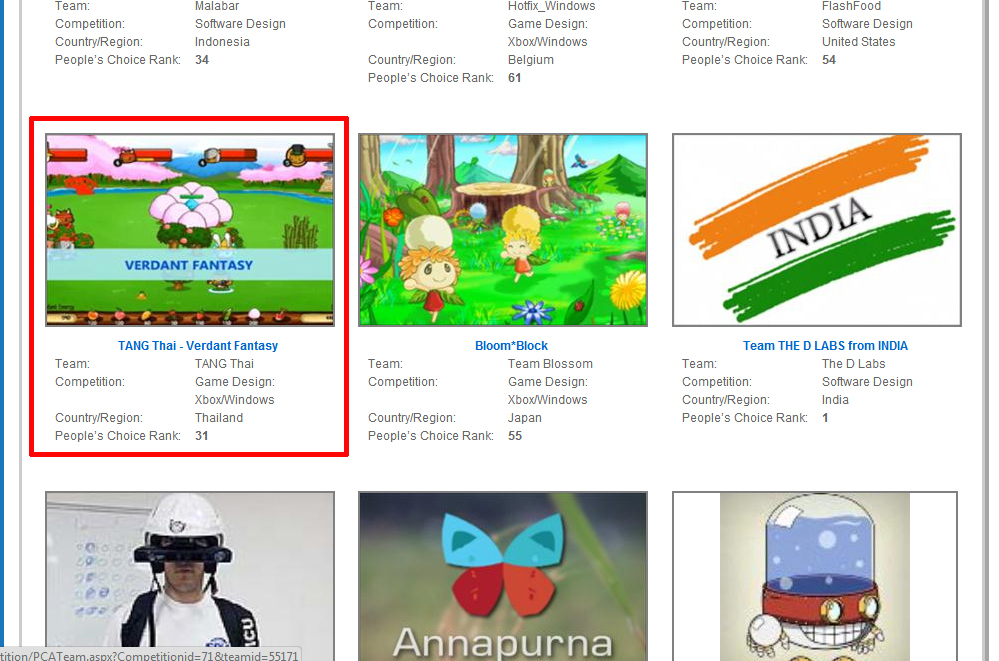Open the INDIA flag thumbnail image
This screenshot has width=999, height=661.
pos(816,230)
